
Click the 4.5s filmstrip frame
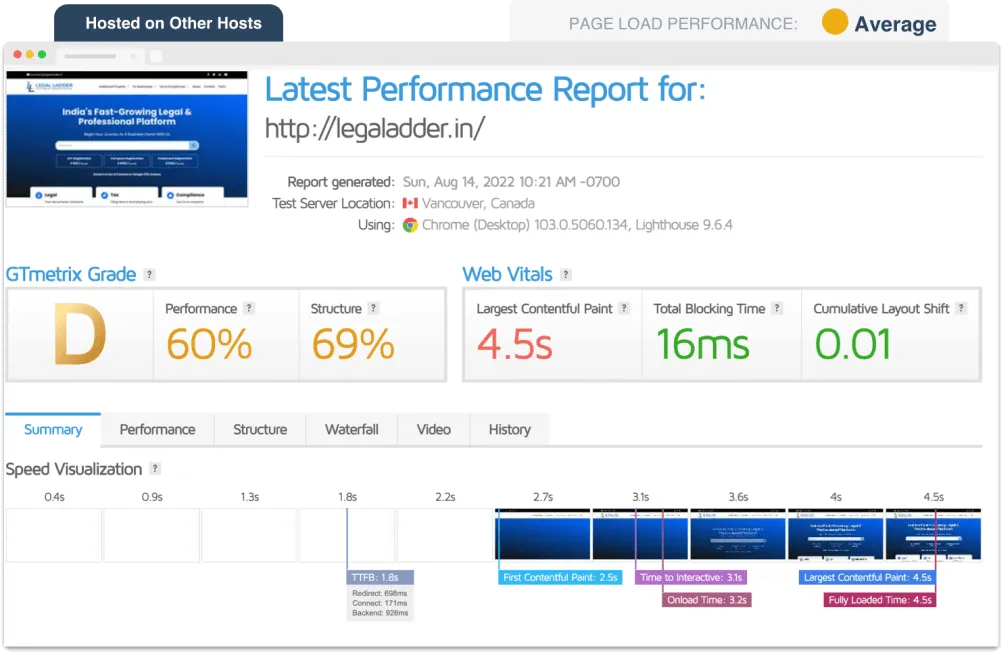933,535
